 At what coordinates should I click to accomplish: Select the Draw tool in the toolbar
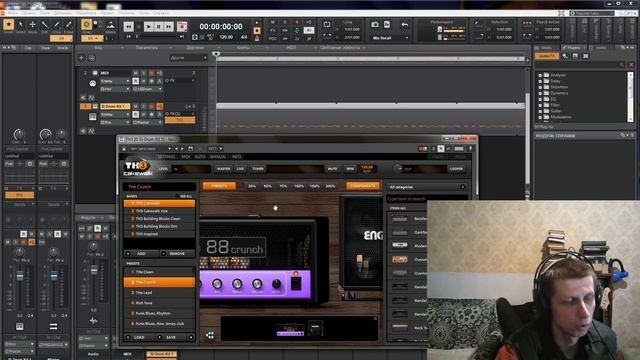point(57,25)
